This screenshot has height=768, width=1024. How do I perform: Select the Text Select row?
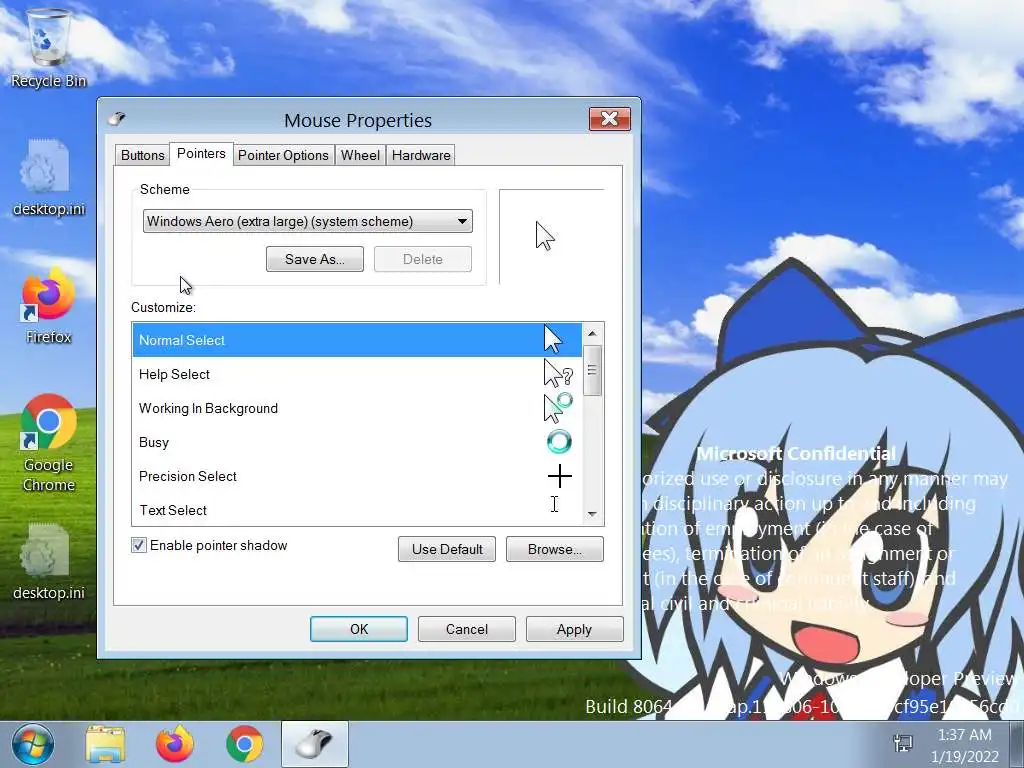(x=357, y=509)
